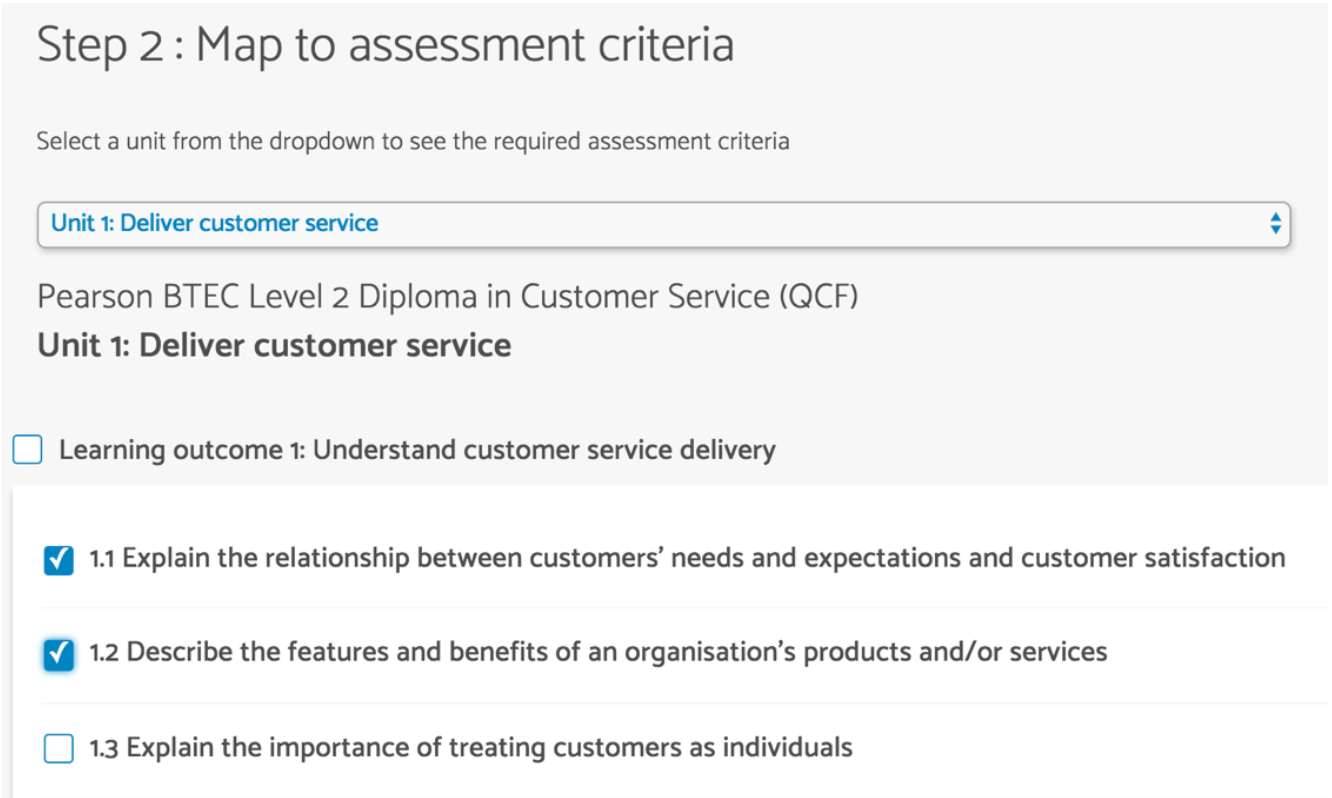Uncheck criterion 1.1 checkbox

pyautogui.click(x=59, y=559)
